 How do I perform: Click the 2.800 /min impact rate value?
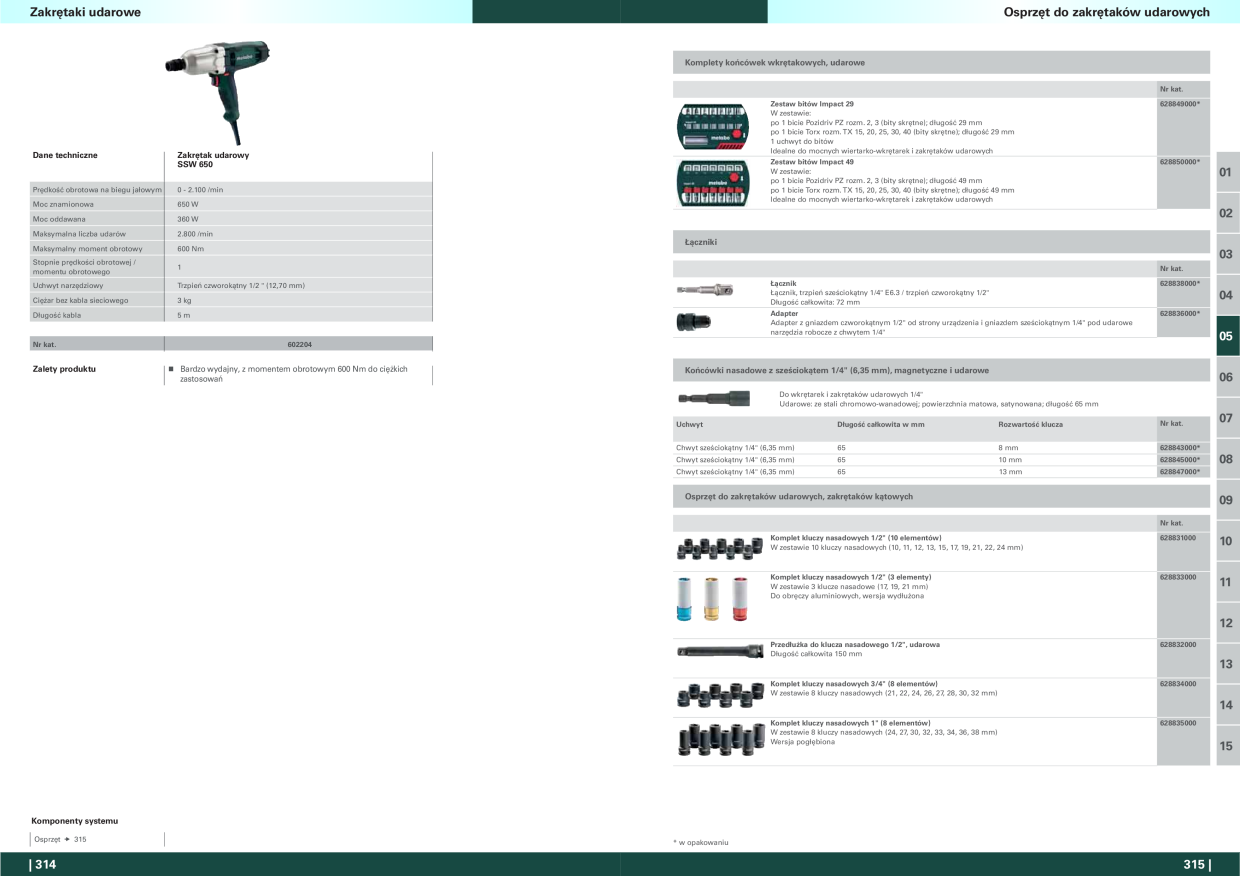pyautogui.click(x=195, y=234)
